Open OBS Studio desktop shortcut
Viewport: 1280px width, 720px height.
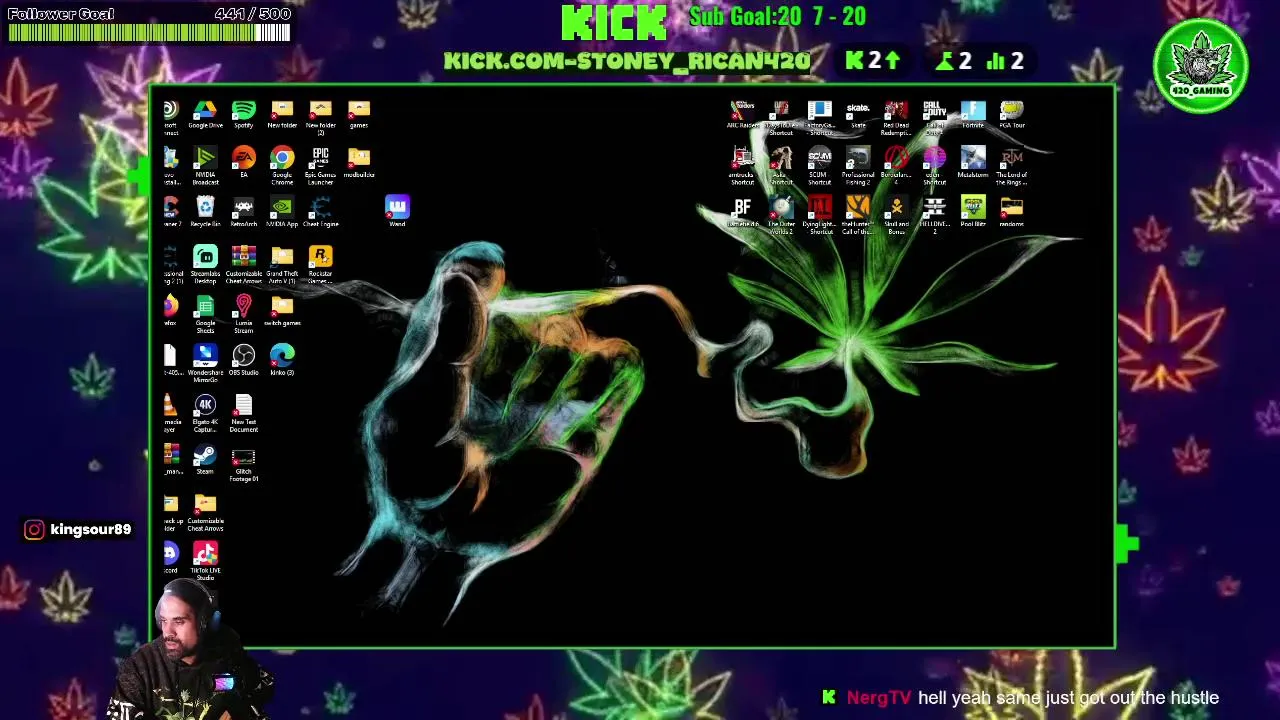click(243, 360)
